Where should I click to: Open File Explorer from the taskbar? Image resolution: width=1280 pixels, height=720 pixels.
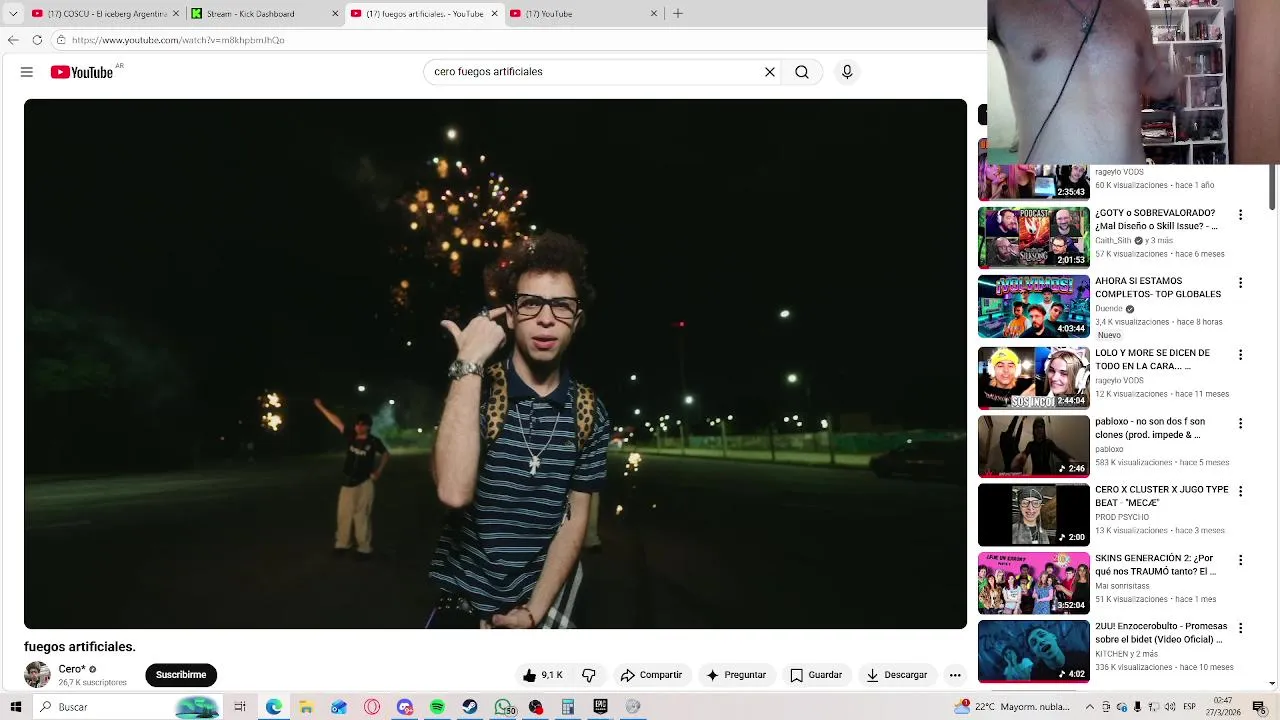(x=306, y=707)
